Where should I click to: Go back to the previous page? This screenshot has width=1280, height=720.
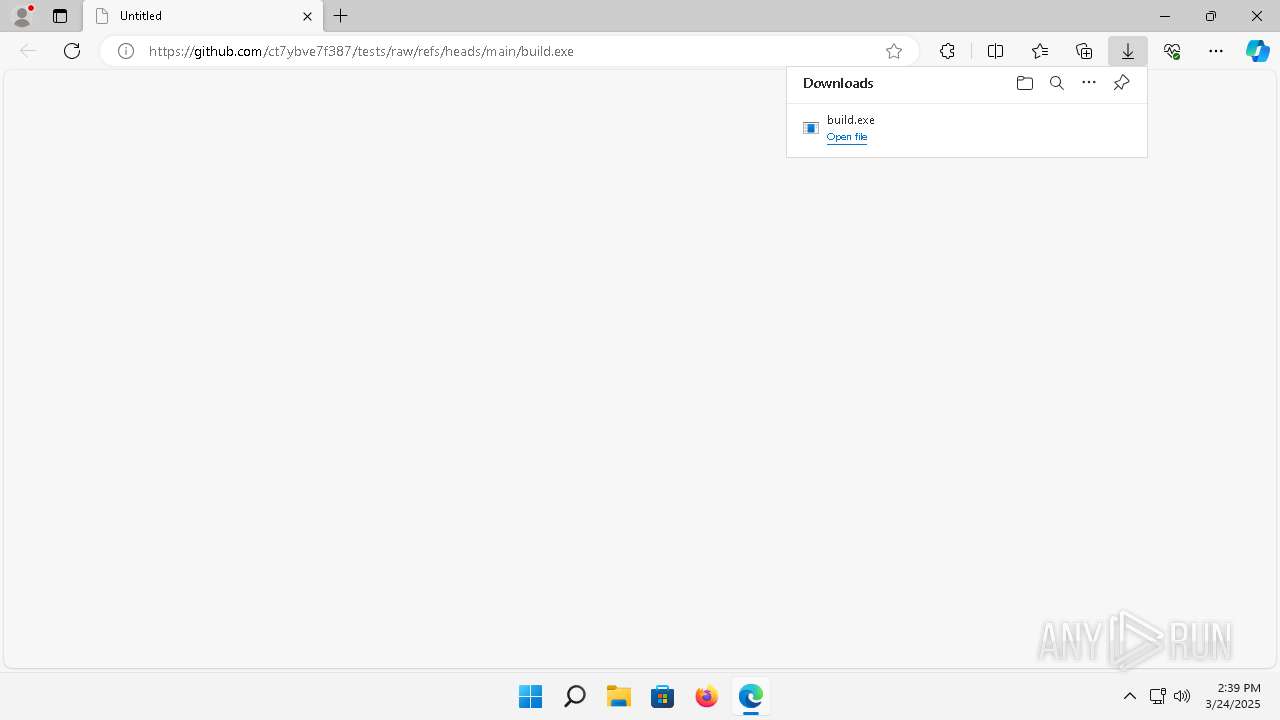(x=28, y=51)
